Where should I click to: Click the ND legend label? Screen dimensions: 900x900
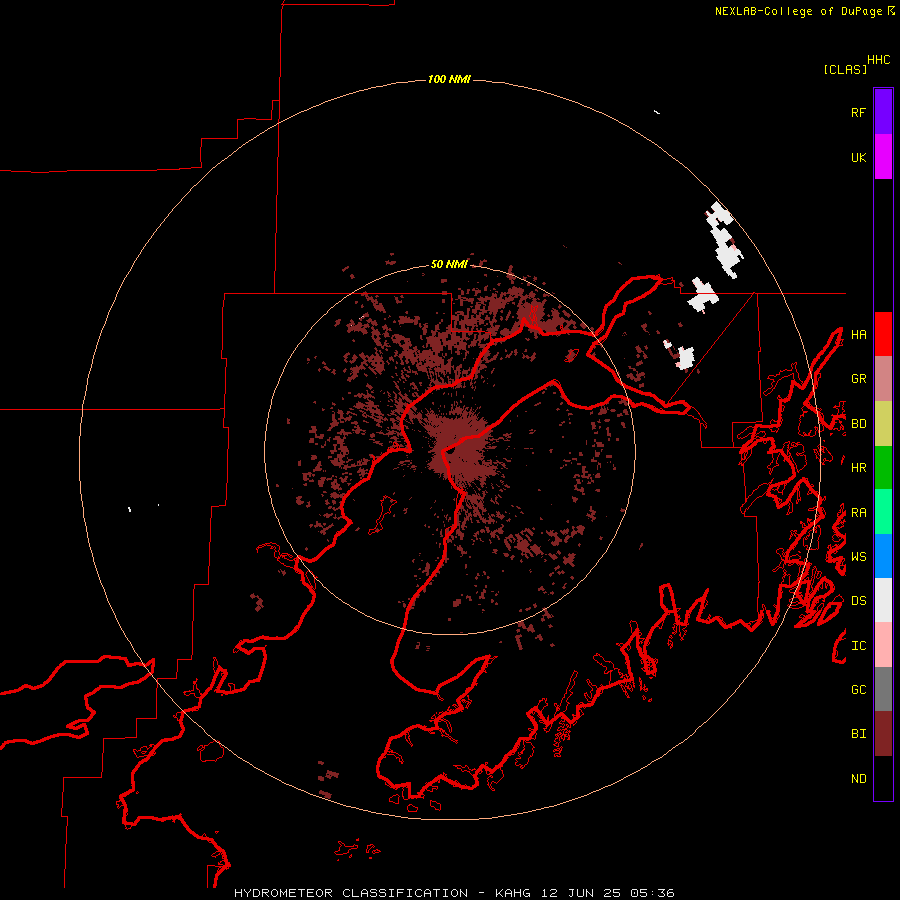[x=858, y=779]
